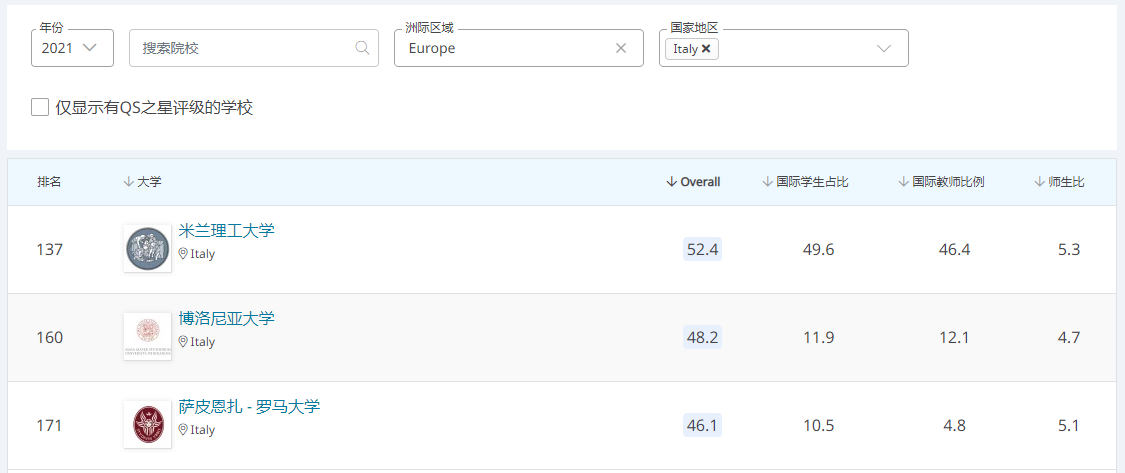Viewport: 1125px width, 473px height.
Task: Select international faculty value 46.4
Action: coord(954,250)
